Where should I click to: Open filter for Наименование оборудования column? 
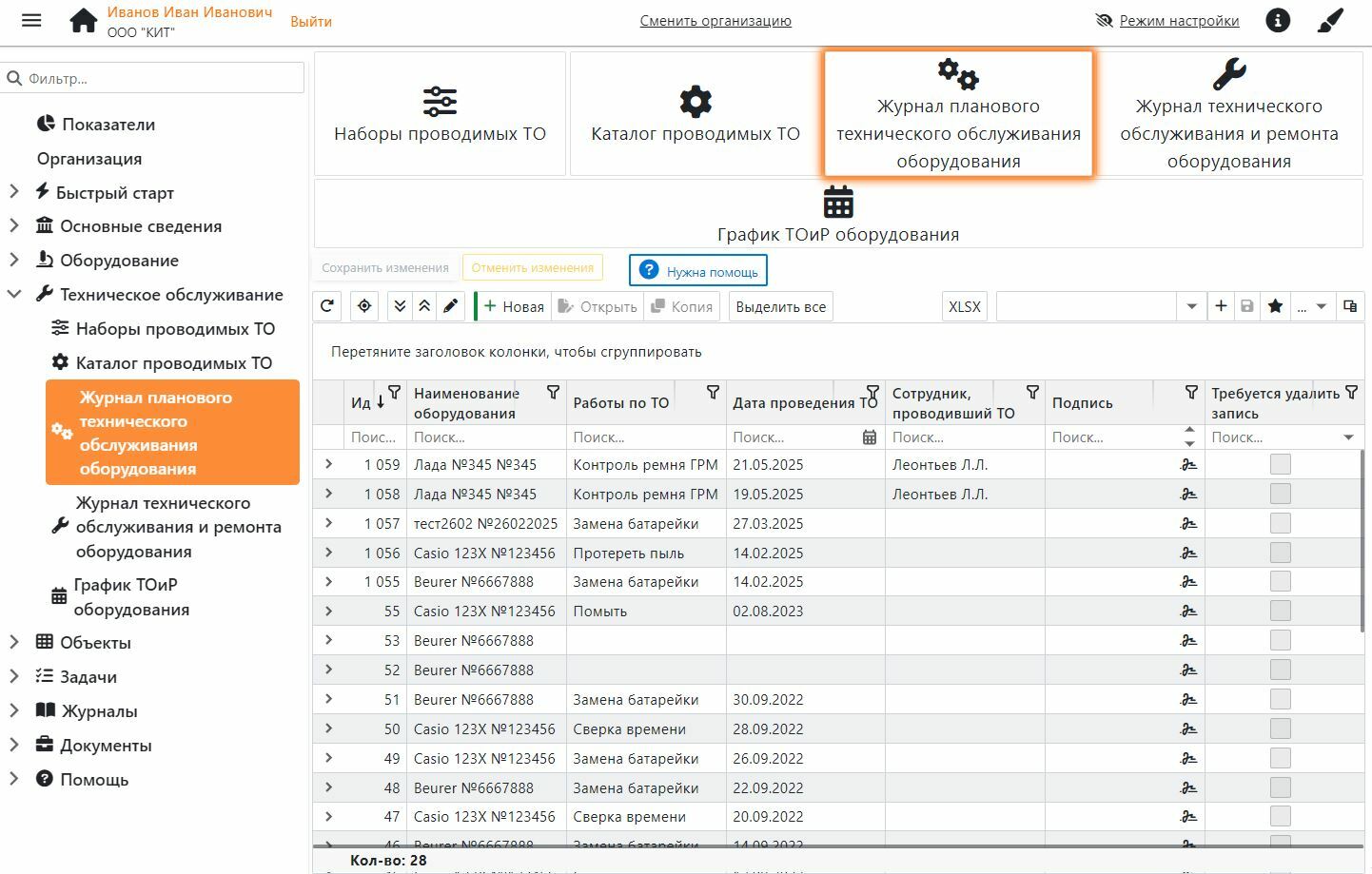553,392
